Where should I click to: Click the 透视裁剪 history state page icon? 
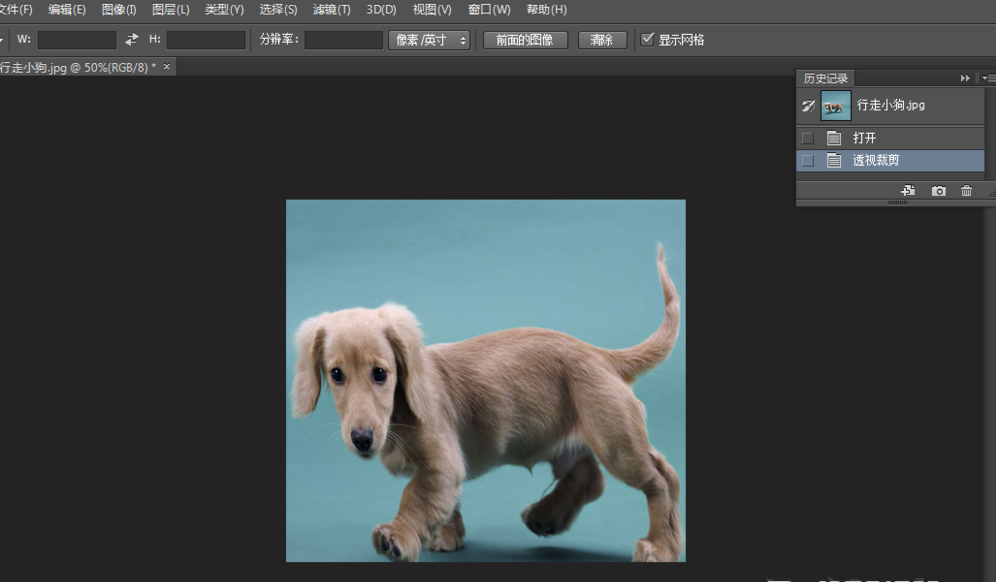pos(834,161)
